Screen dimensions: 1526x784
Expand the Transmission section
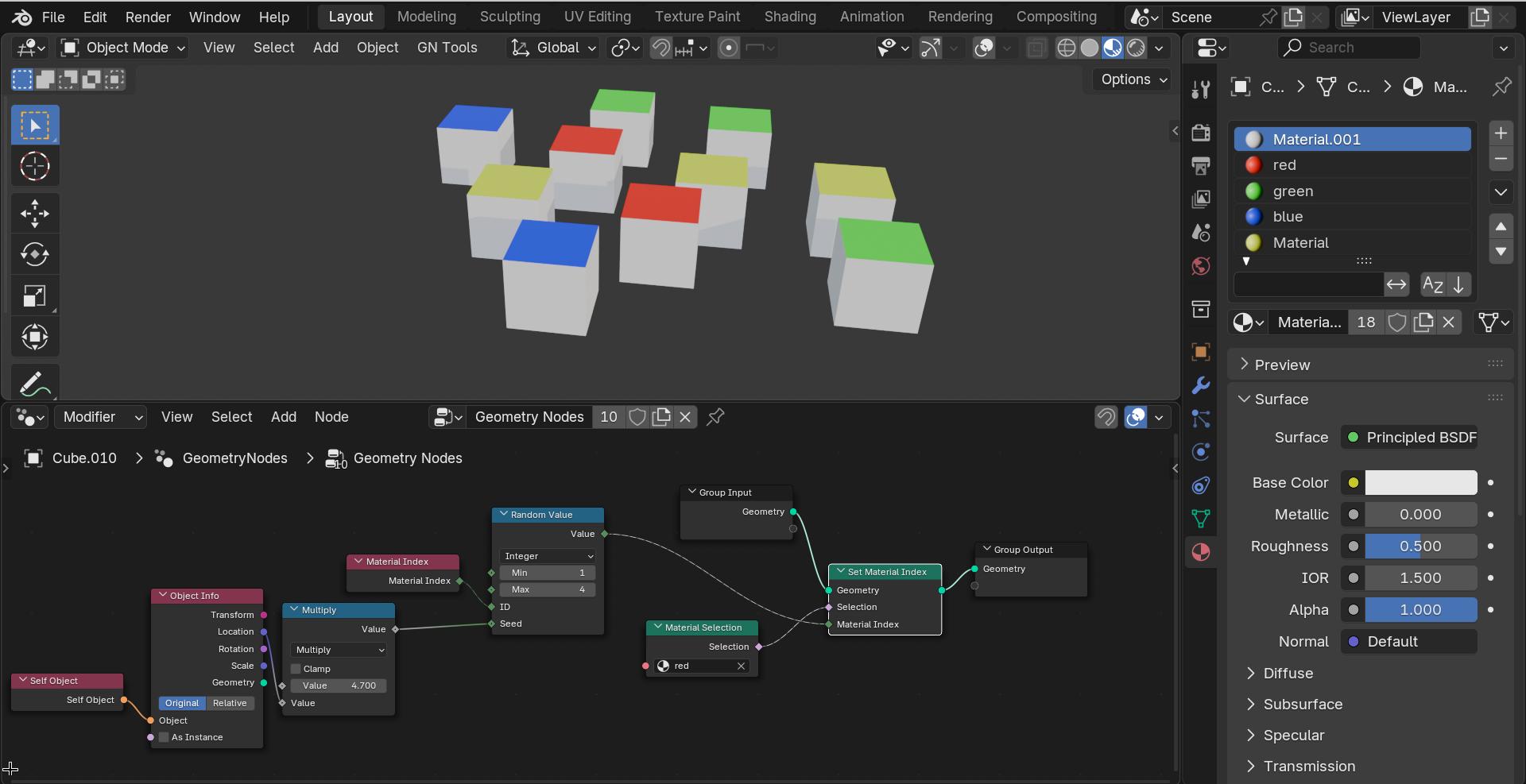[1309, 767]
